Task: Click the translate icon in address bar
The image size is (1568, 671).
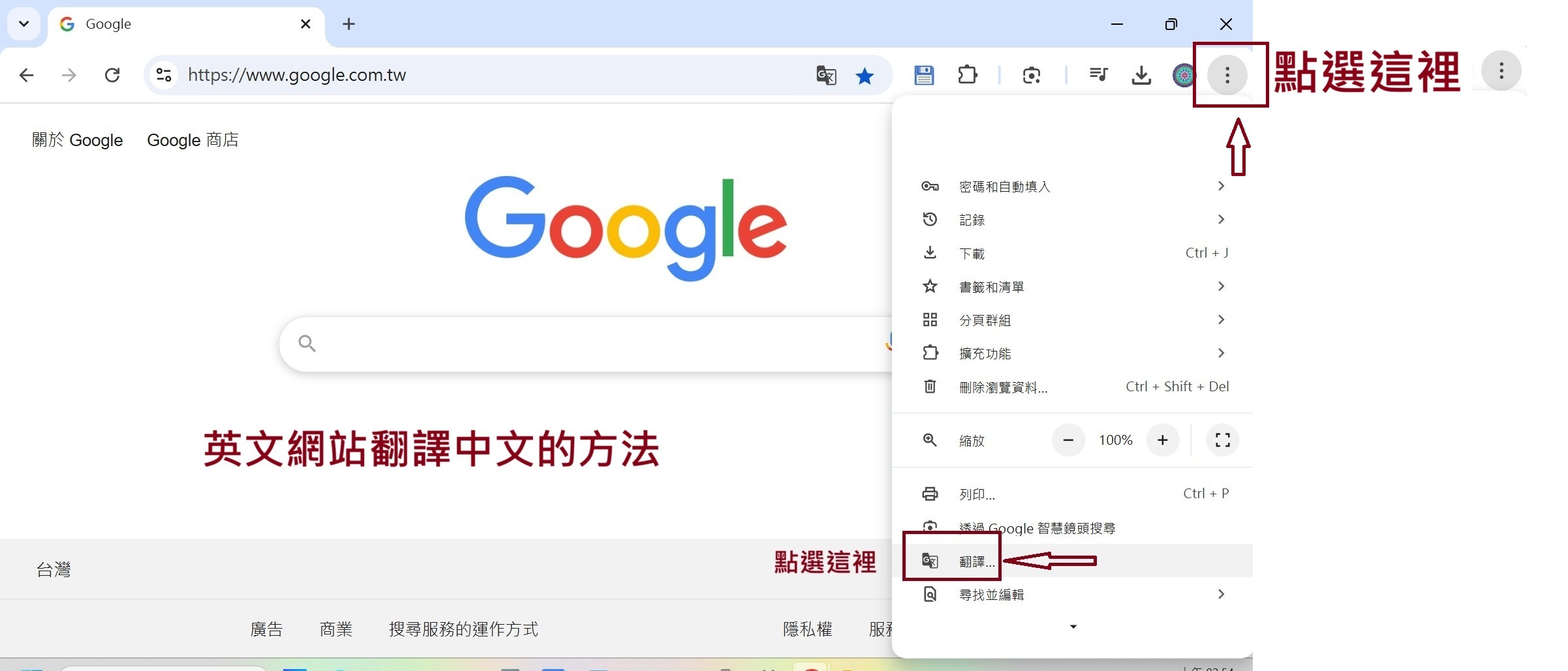Action: (826, 75)
